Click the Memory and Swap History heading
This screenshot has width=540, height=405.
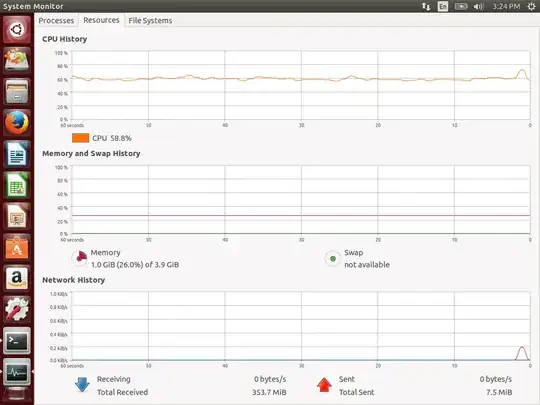tap(91, 153)
